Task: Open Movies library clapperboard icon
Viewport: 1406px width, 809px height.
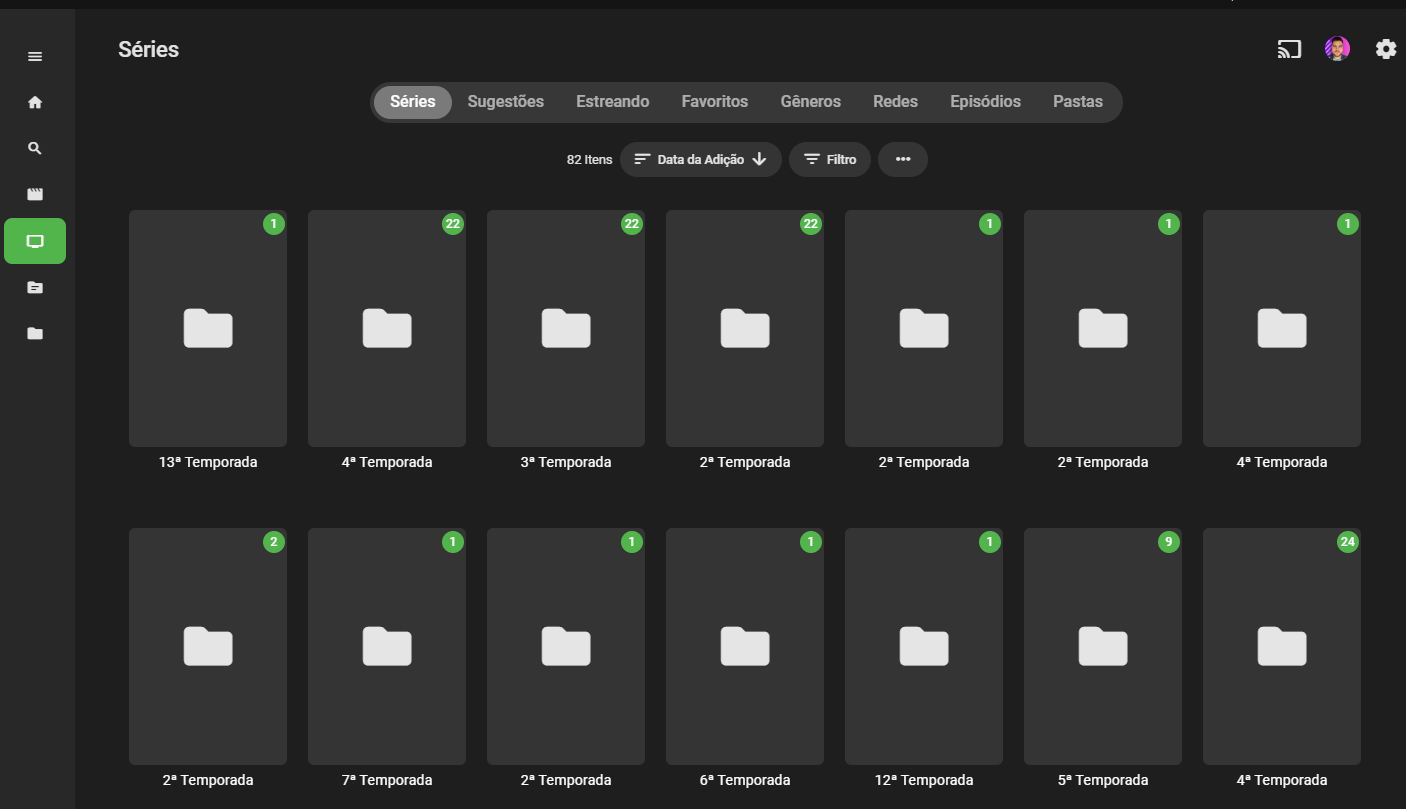Action: [35, 194]
